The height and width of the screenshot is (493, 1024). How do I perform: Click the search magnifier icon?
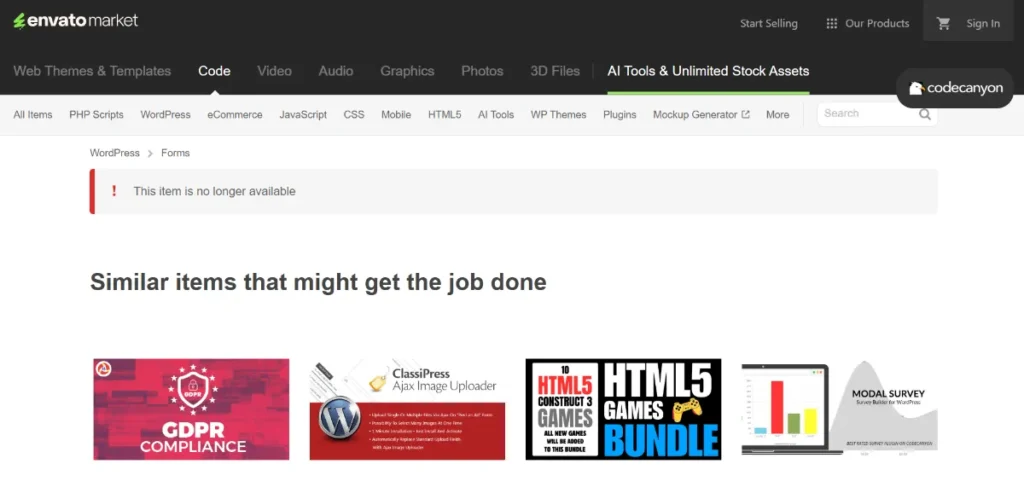click(925, 114)
